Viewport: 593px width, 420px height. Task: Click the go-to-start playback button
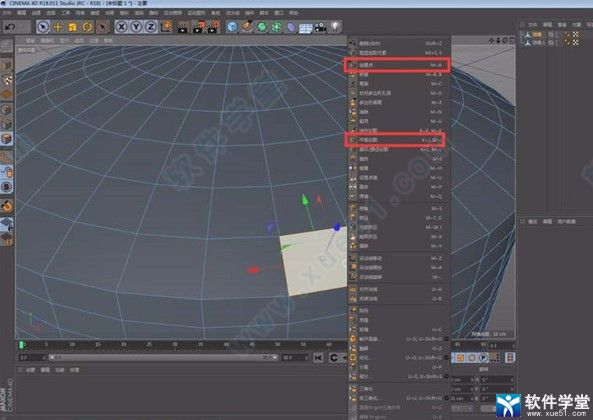[318, 358]
